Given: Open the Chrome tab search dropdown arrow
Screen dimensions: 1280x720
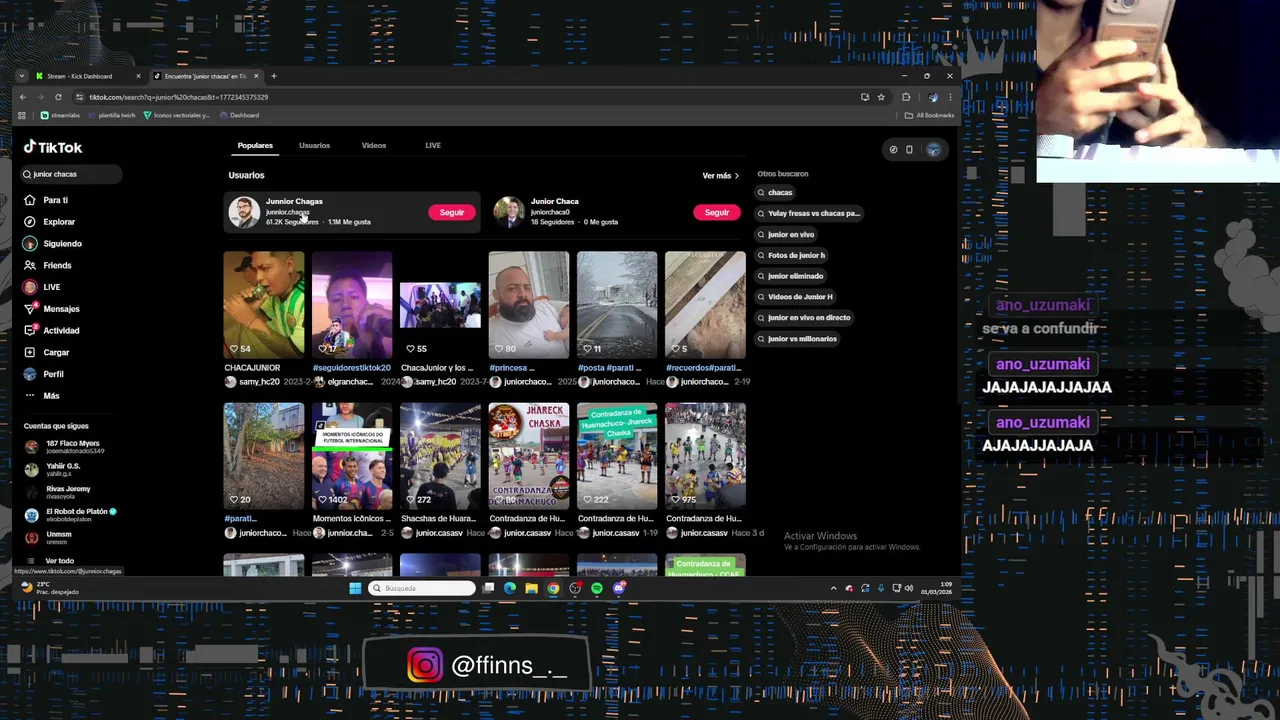Looking at the screenshot, I should [x=21, y=76].
